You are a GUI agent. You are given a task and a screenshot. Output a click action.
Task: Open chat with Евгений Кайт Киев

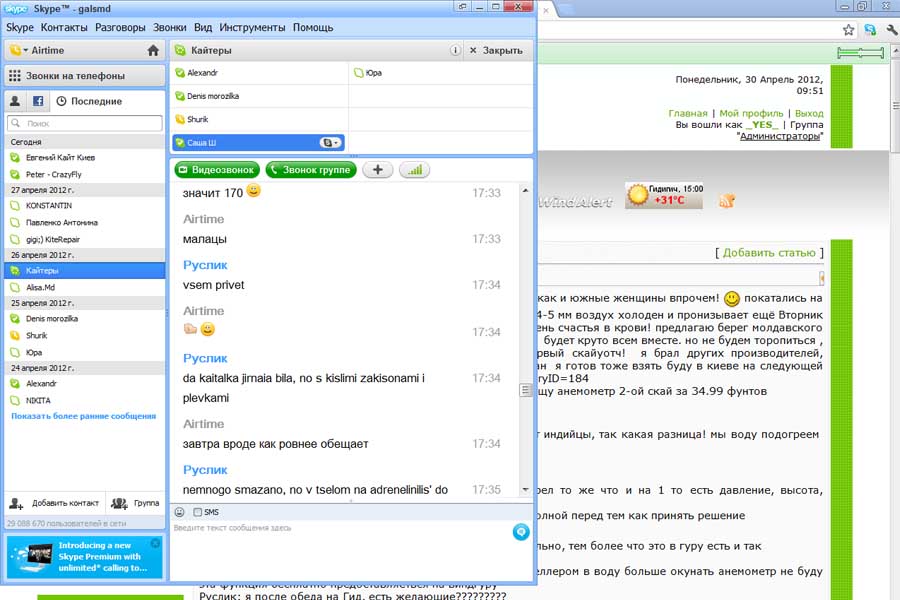point(85,157)
